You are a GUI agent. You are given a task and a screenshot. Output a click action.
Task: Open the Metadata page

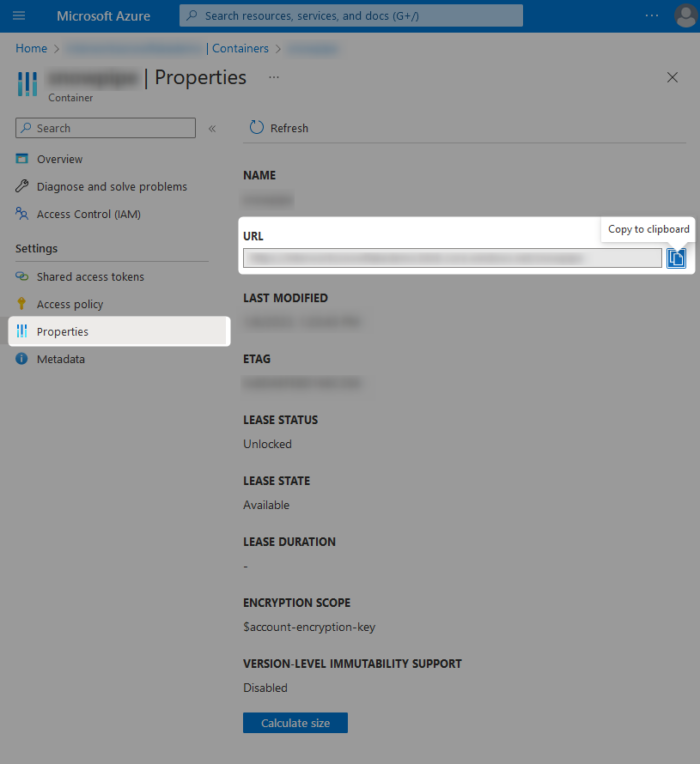[60, 359]
